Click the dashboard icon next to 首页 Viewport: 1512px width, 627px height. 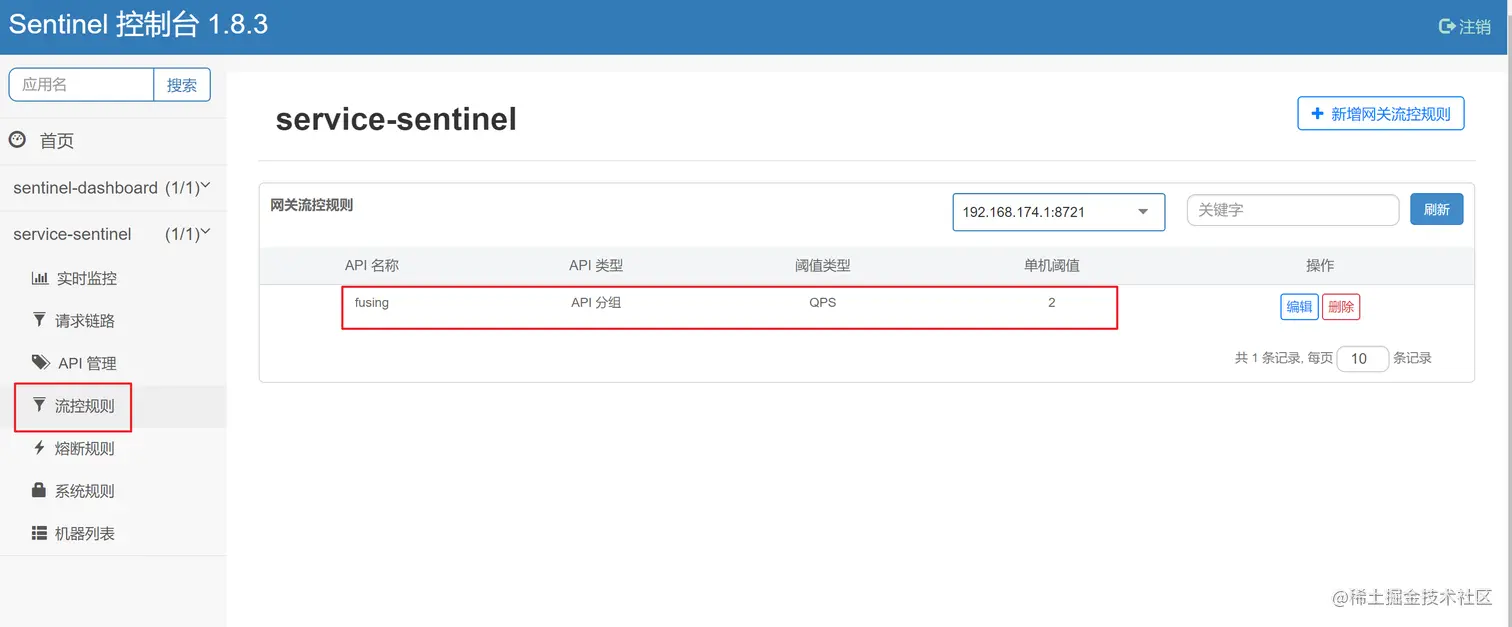[17, 140]
